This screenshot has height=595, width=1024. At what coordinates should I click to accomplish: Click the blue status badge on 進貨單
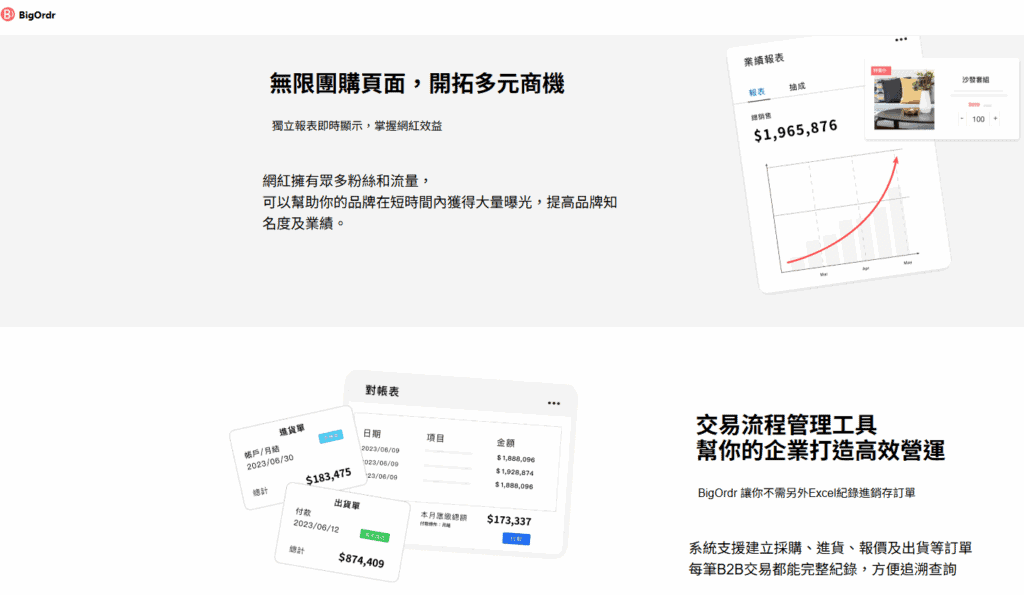pyautogui.click(x=330, y=436)
